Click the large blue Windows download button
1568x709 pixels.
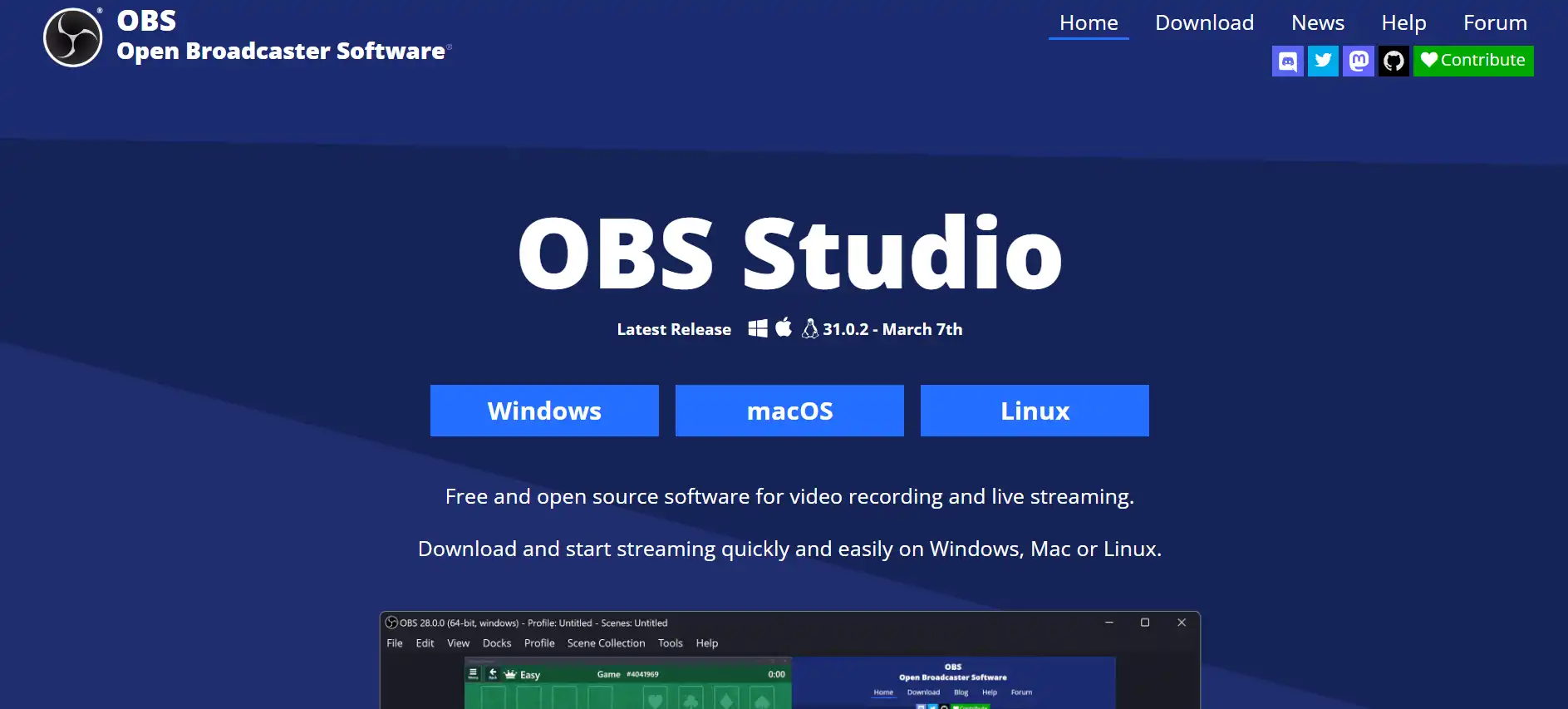coord(544,411)
